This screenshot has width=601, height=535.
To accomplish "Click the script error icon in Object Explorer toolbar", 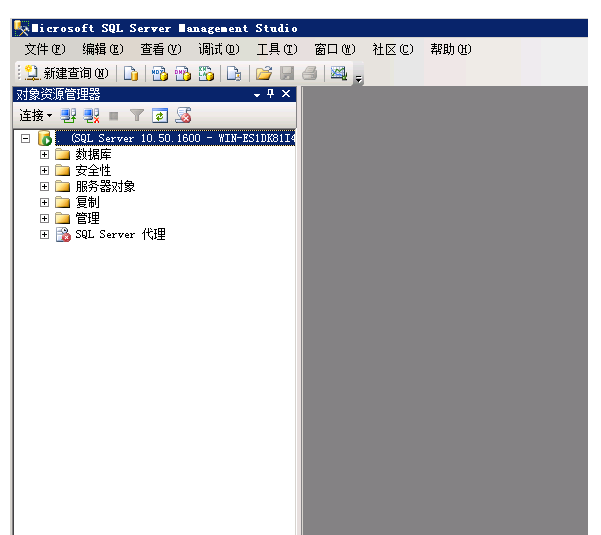I will coord(183,115).
